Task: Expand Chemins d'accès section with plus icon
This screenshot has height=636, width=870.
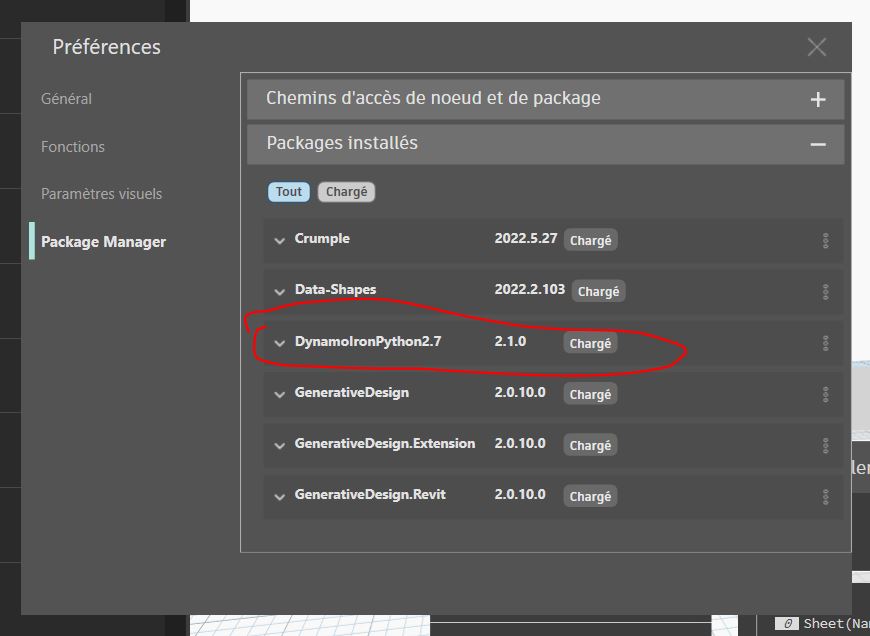Action: click(818, 99)
